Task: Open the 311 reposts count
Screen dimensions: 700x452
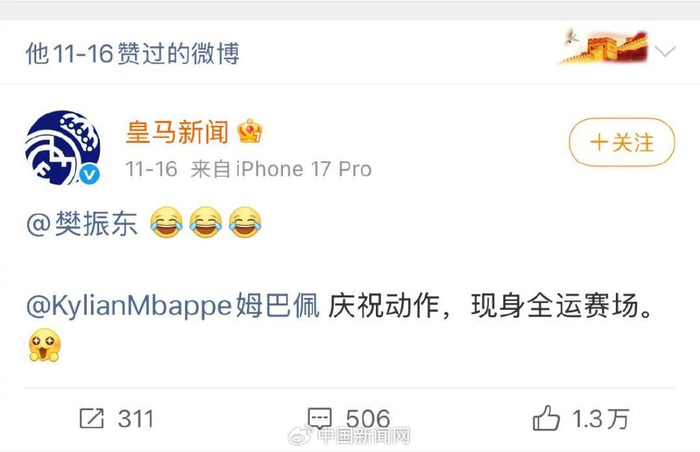Action: pyautogui.click(x=136, y=419)
